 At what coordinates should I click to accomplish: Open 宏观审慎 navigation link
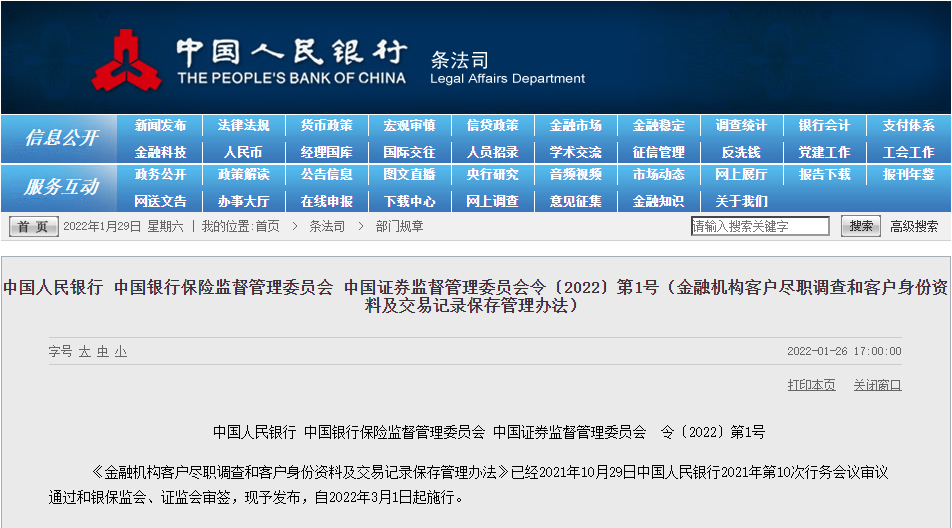[409, 126]
